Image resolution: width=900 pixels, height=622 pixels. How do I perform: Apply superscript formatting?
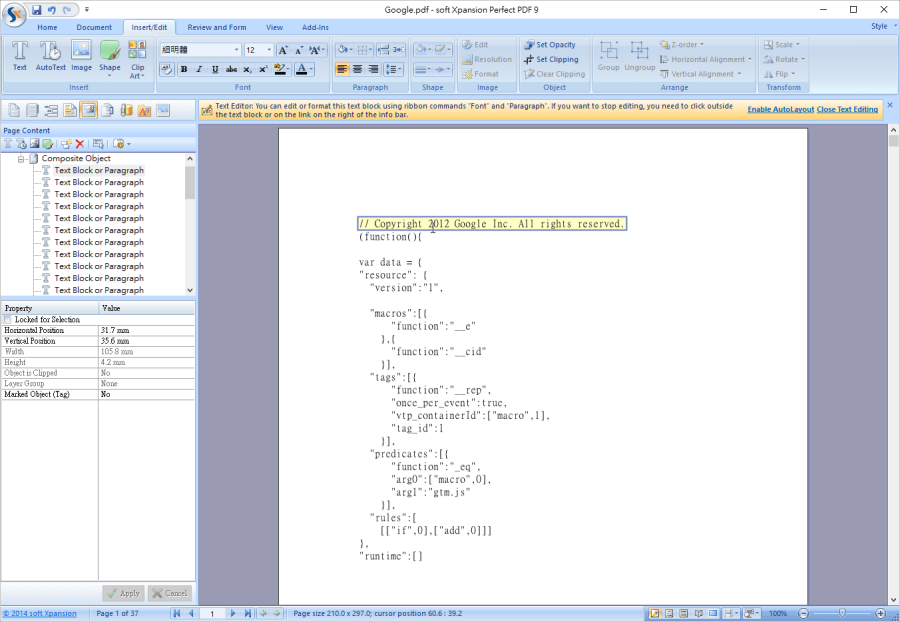click(263, 69)
